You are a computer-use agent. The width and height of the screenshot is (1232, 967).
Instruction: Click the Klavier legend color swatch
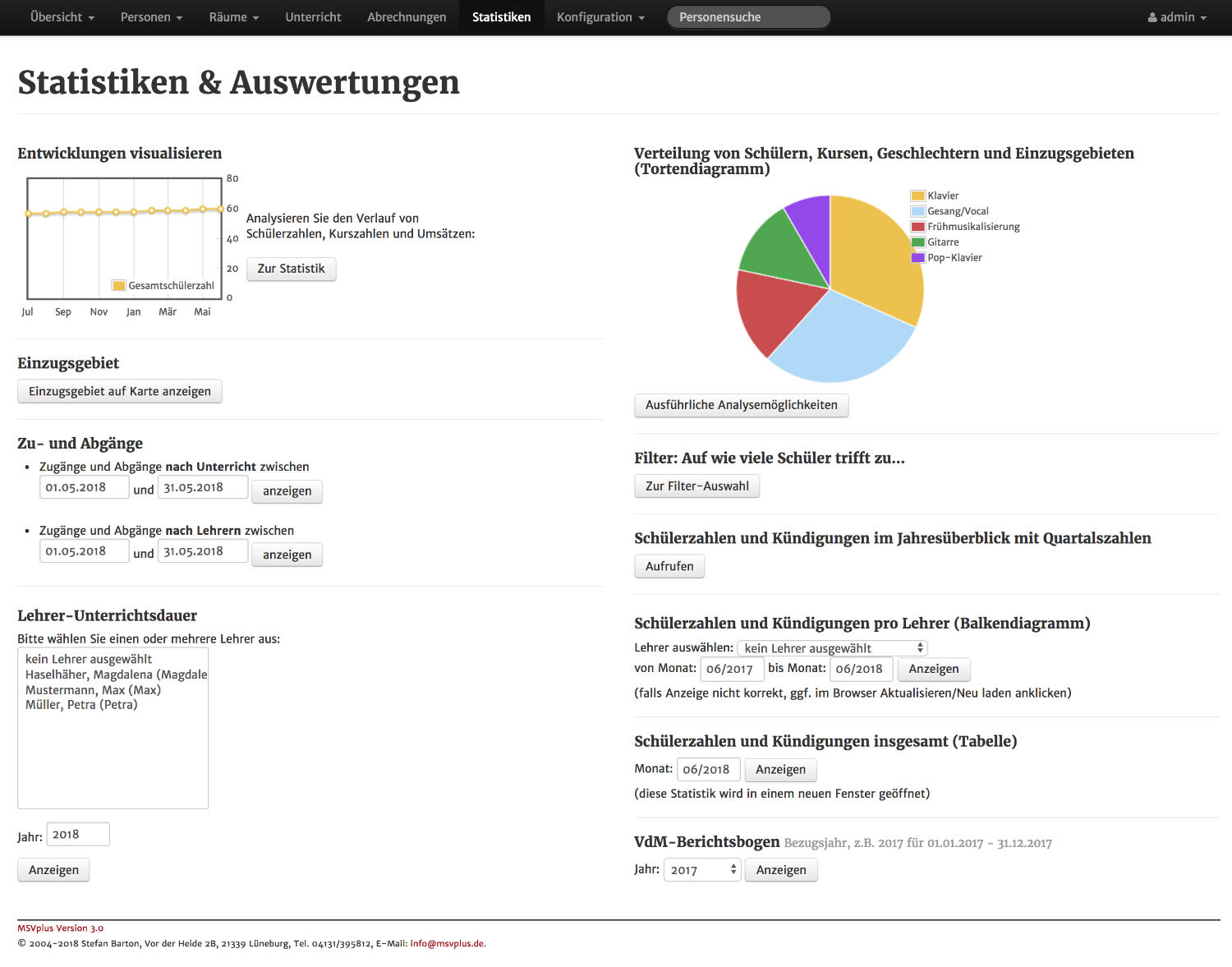click(x=918, y=196)
